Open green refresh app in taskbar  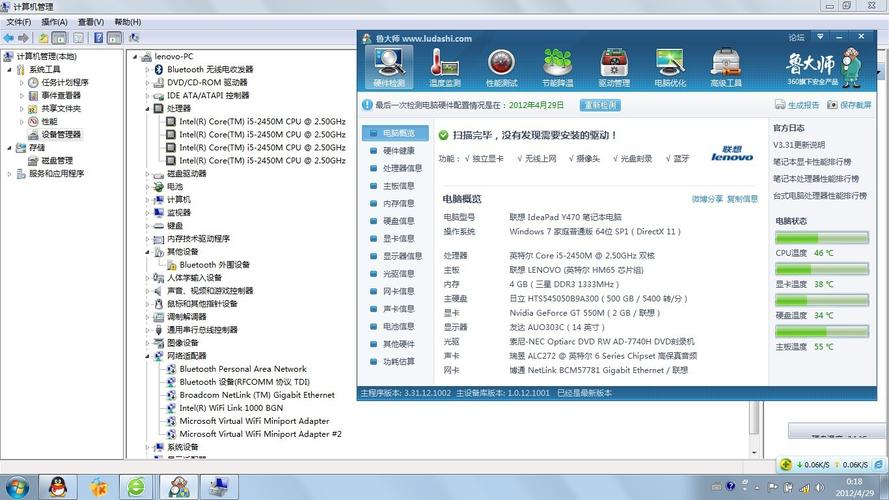coord(136,487)
